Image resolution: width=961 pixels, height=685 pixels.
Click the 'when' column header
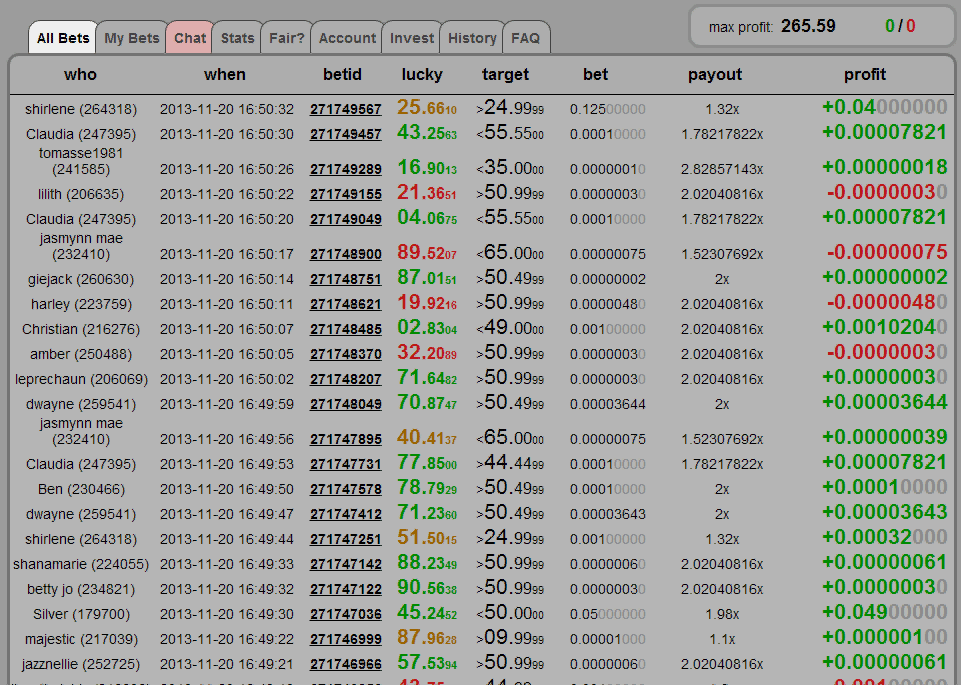[225, 75]
